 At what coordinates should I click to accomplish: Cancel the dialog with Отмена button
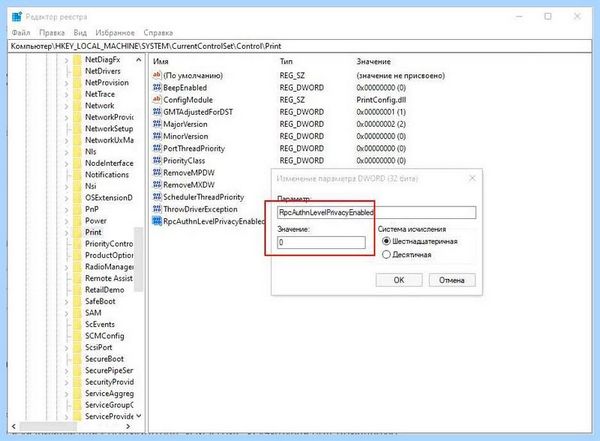click(452, 280)
